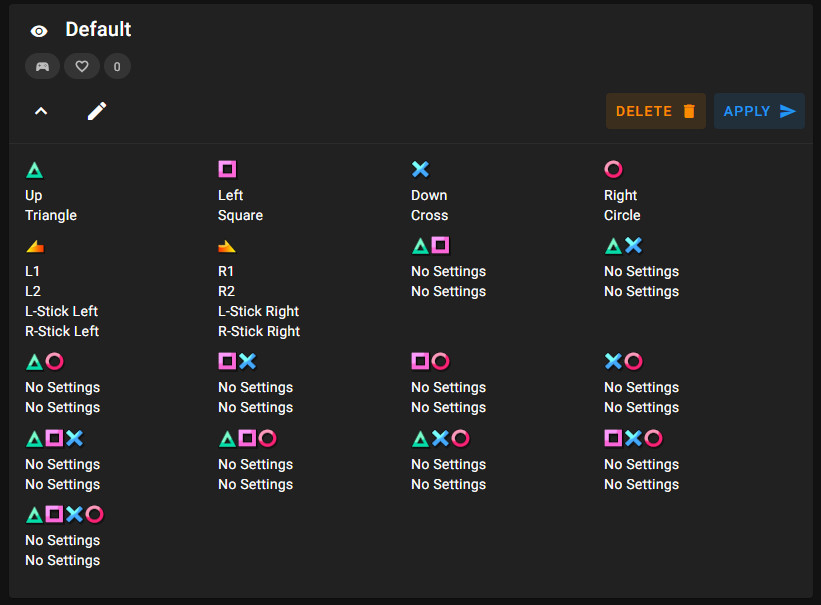
Task: Select the Triangle Square Cross triple combo
Action: (x=52, y=438)
